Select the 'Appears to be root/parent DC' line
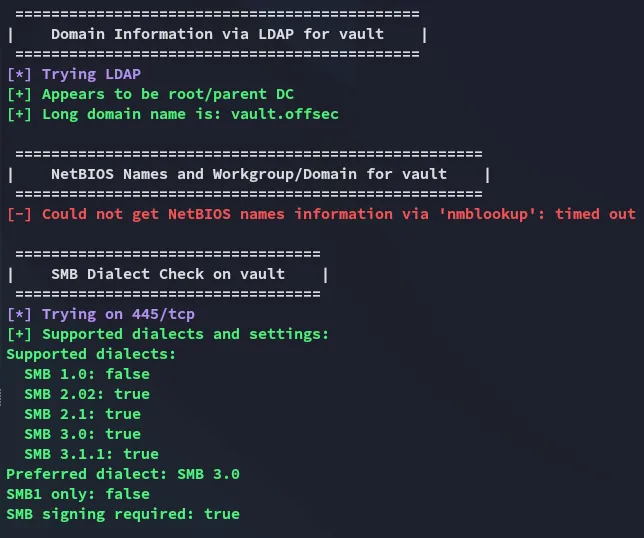The width and height of the screenshot is (644, 538). [150, 94]
